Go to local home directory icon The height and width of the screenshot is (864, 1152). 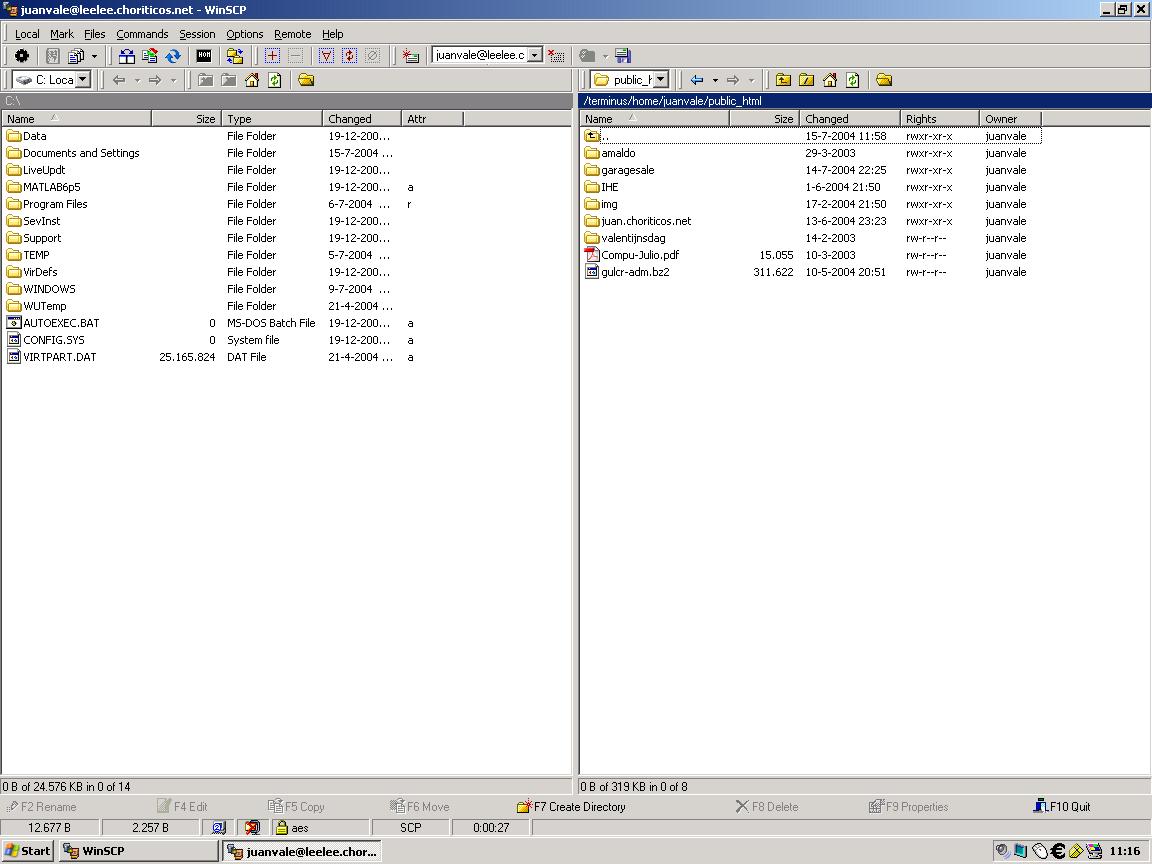coord(252,80)
